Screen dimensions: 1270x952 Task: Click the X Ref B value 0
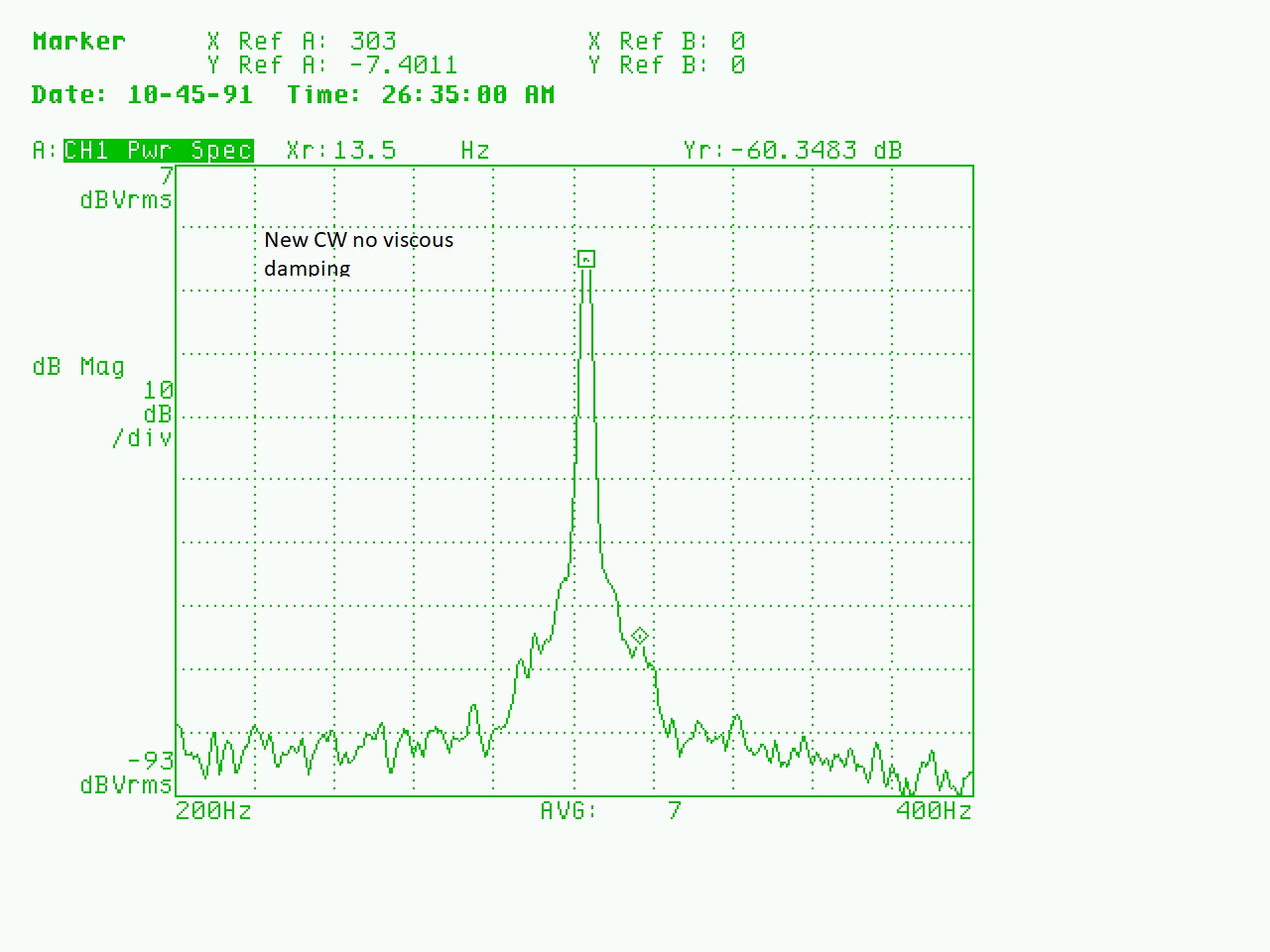[738, 42]
